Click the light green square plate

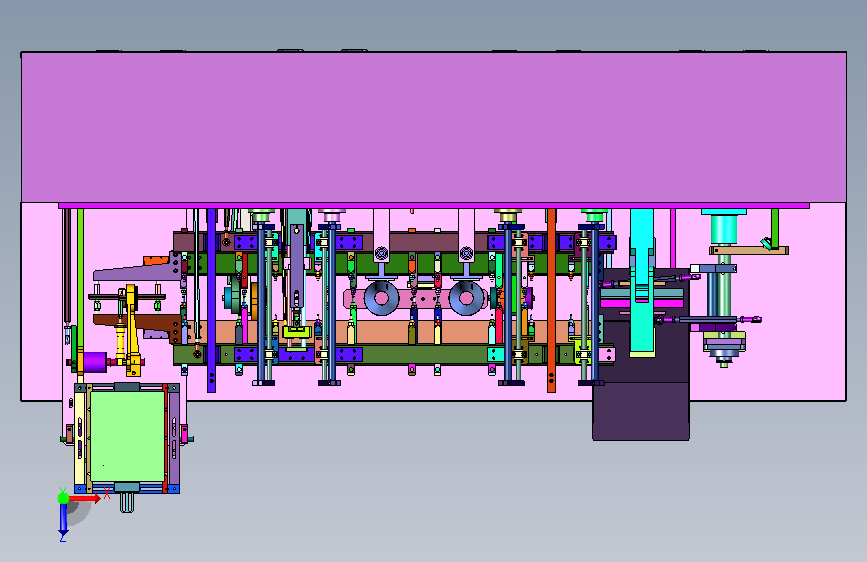point(127,436)
